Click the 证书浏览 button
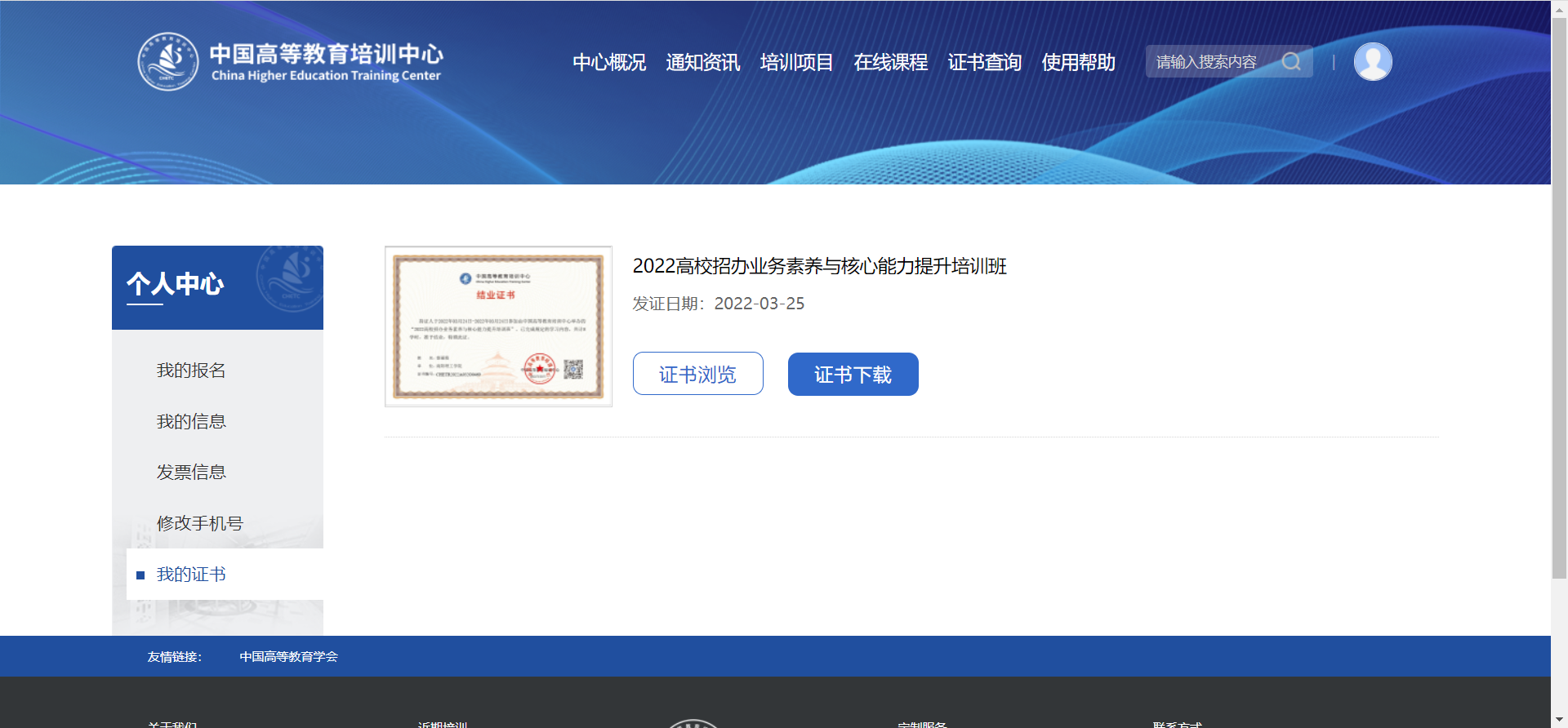This screenshot has width=1568, height=728. tap(697, 374)
